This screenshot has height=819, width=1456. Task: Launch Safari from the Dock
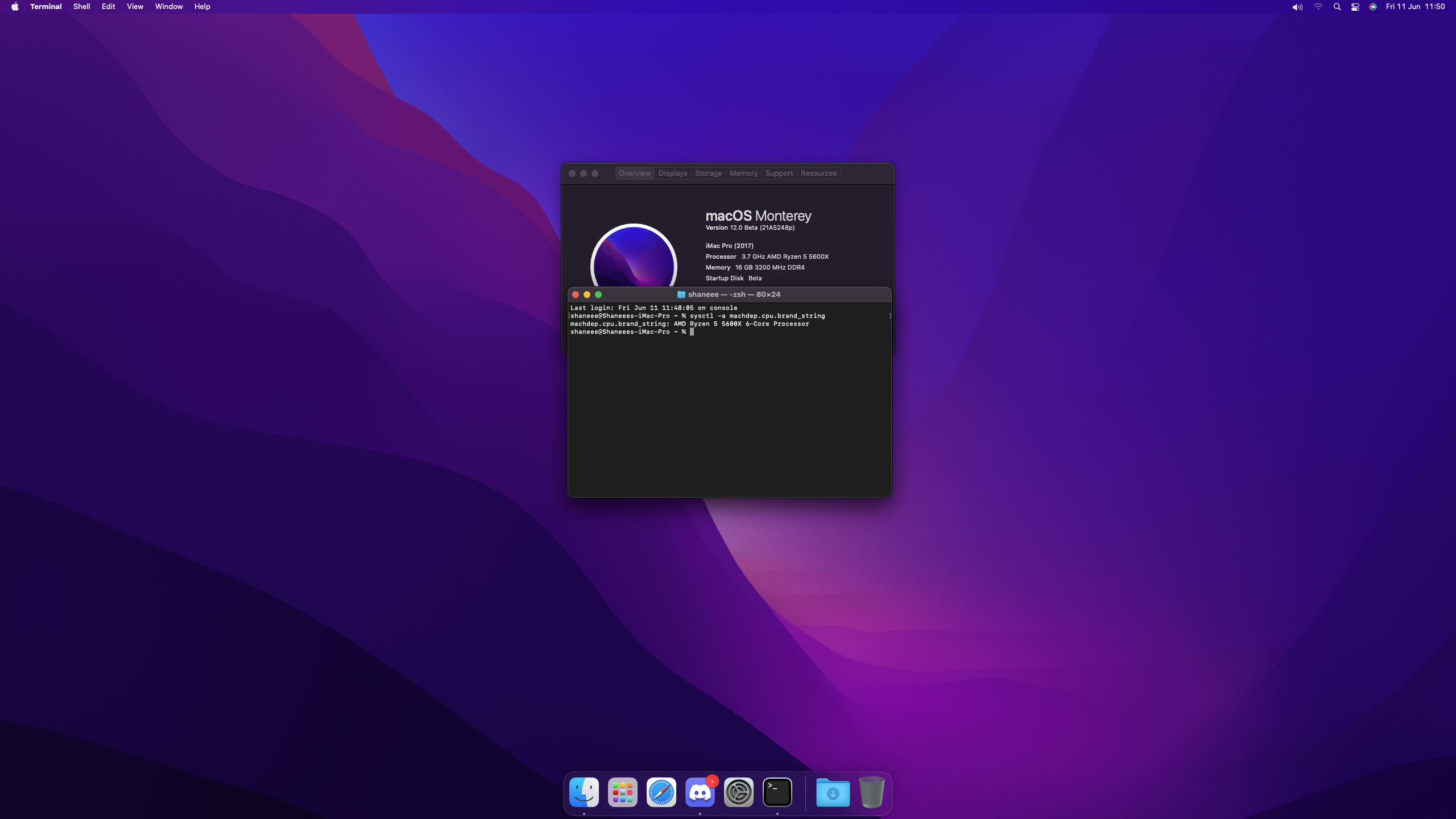(x=661, y=792)
